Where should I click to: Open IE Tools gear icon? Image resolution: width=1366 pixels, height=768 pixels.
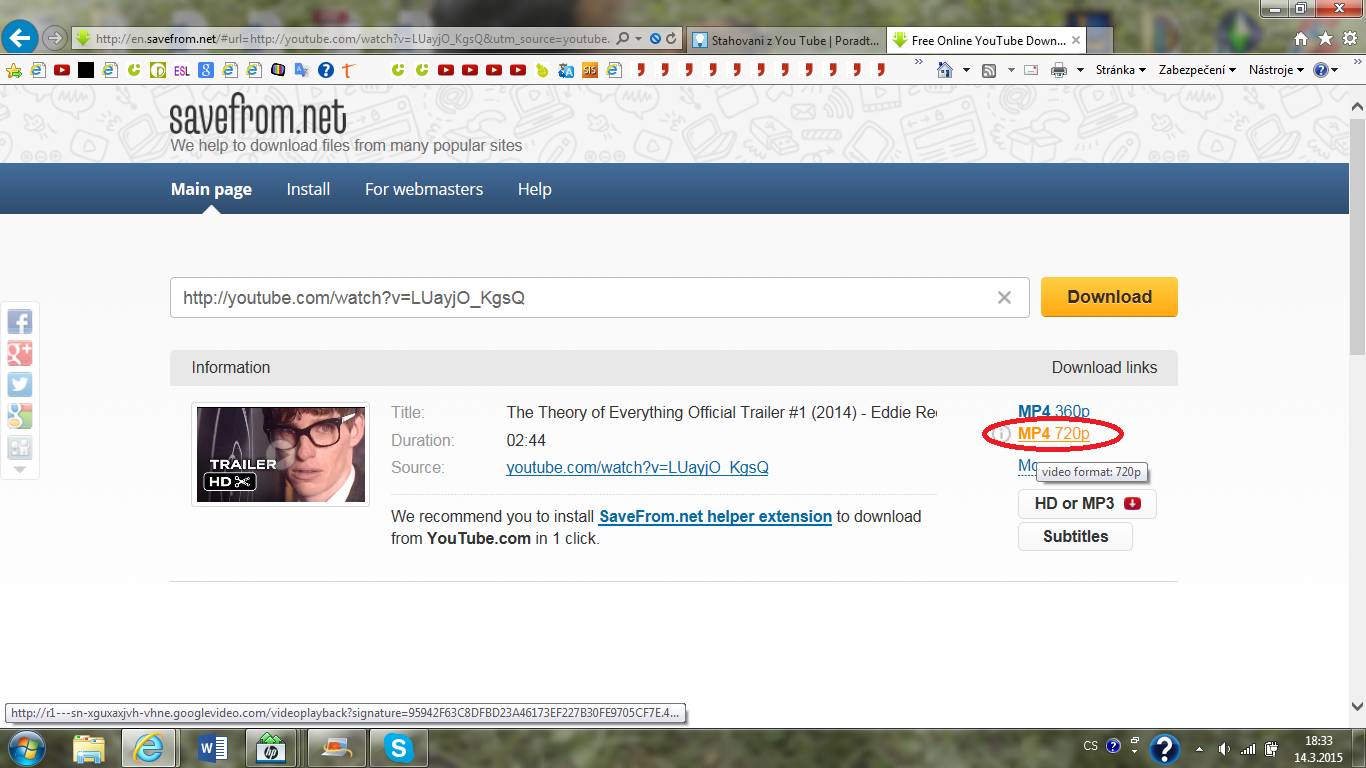[x=1349, y=39]
